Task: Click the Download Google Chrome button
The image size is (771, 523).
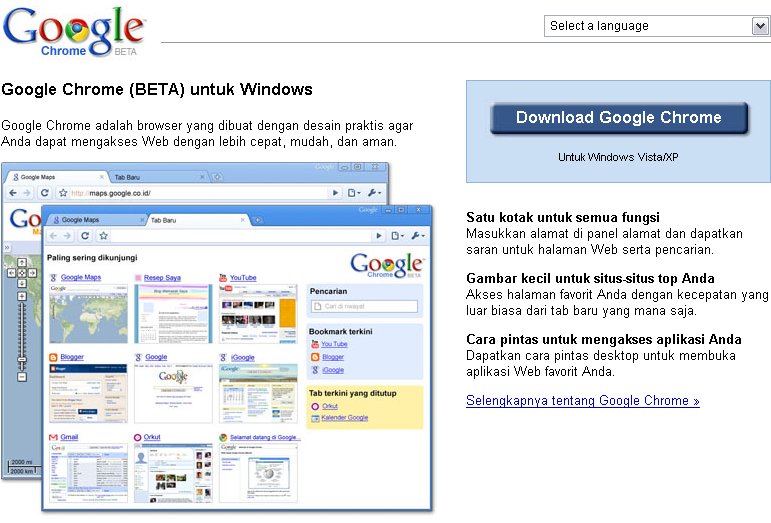Action: pos(619,117)
